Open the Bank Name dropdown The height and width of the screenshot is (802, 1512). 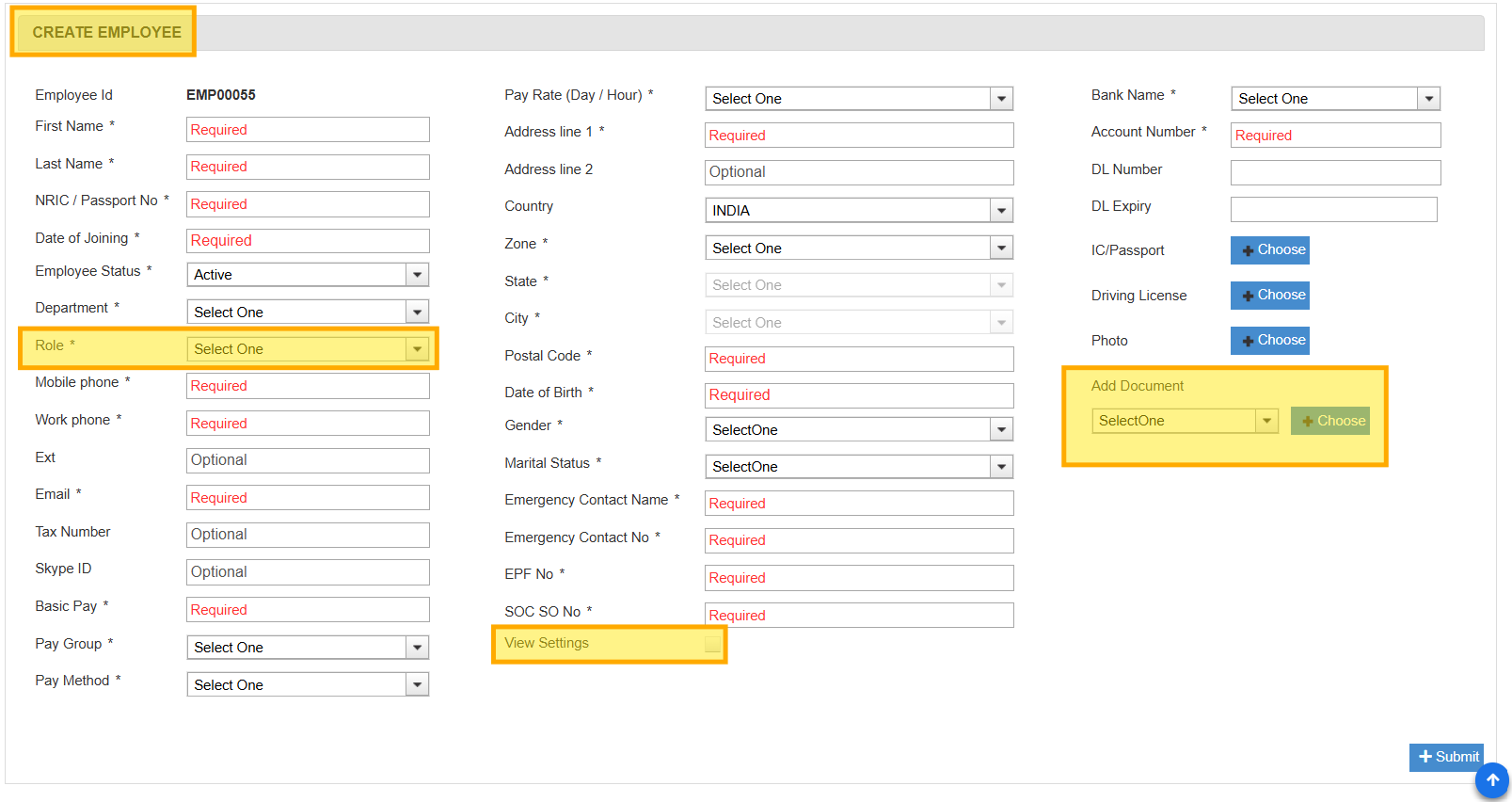[x=1335, y=99]
